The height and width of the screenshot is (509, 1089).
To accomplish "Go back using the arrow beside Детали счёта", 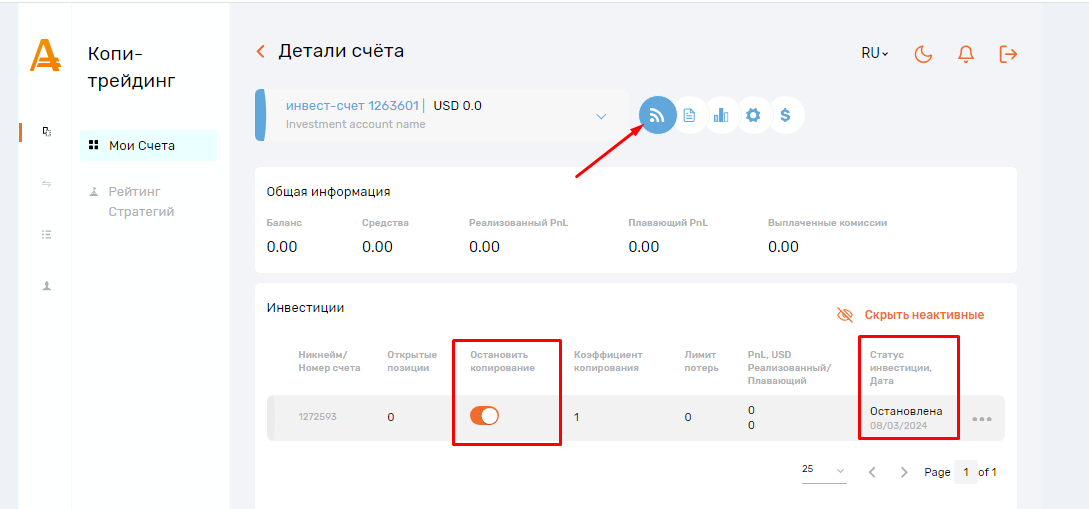I will pos(261,52).
